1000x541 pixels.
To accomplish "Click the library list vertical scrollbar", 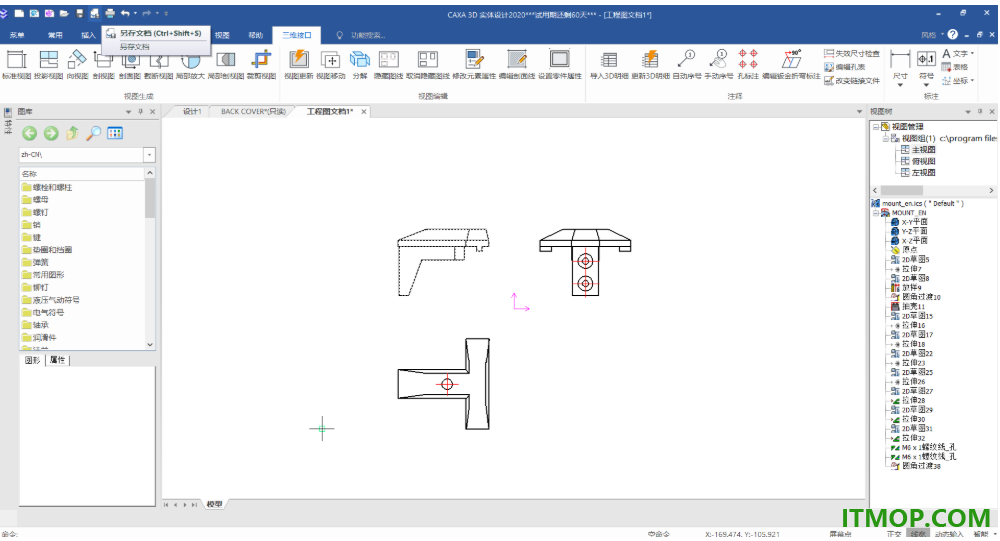I will pyautogui.click(x=150, y=260).
